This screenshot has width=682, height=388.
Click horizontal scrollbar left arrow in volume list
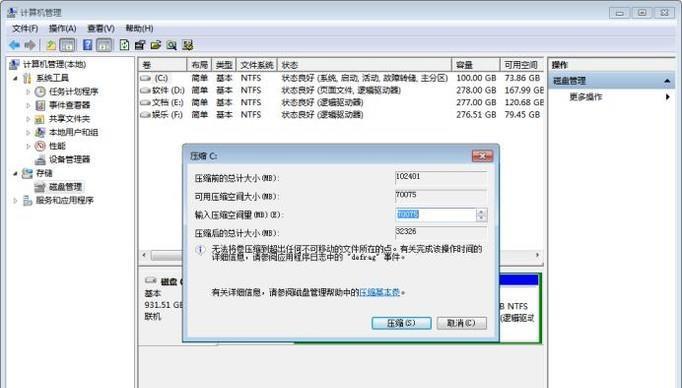[144, 255]
